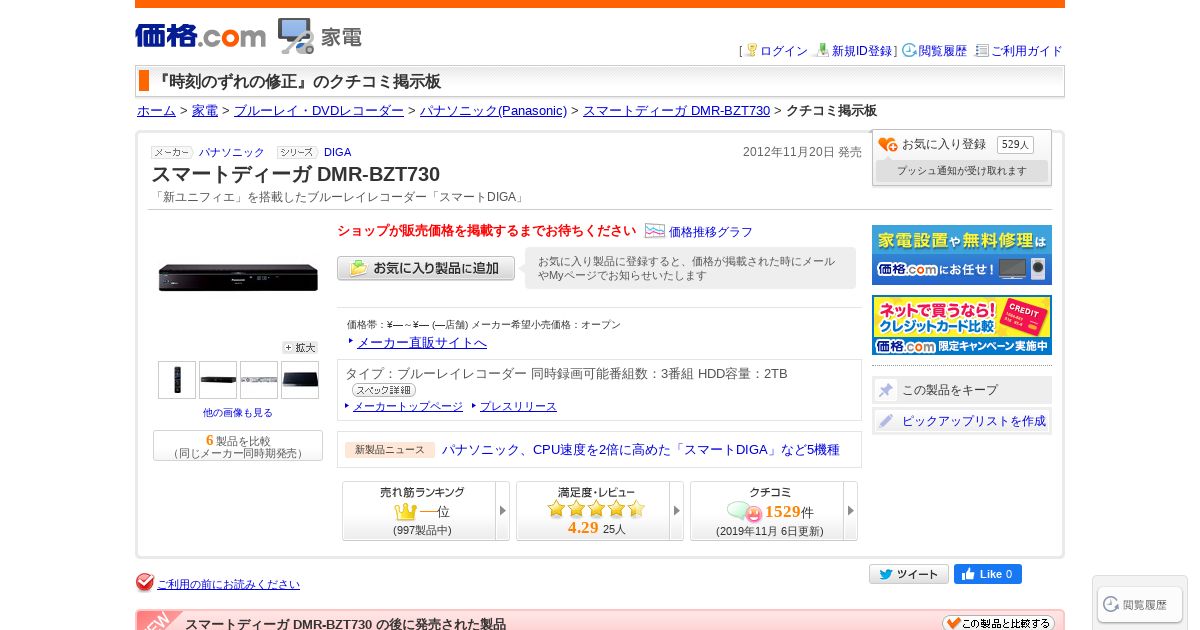Click the 価格.com site logo
This screenshot has height=630, width=1200.
click(200, 36)
